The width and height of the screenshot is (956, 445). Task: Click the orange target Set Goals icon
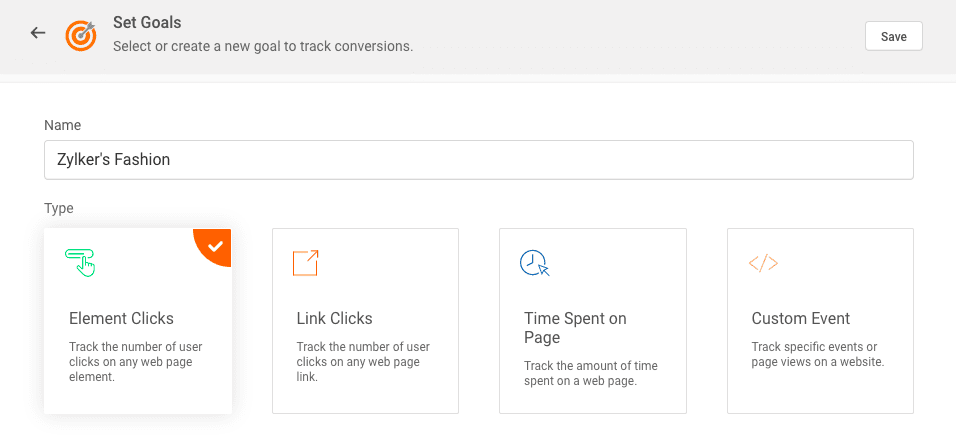coord(81,35)
